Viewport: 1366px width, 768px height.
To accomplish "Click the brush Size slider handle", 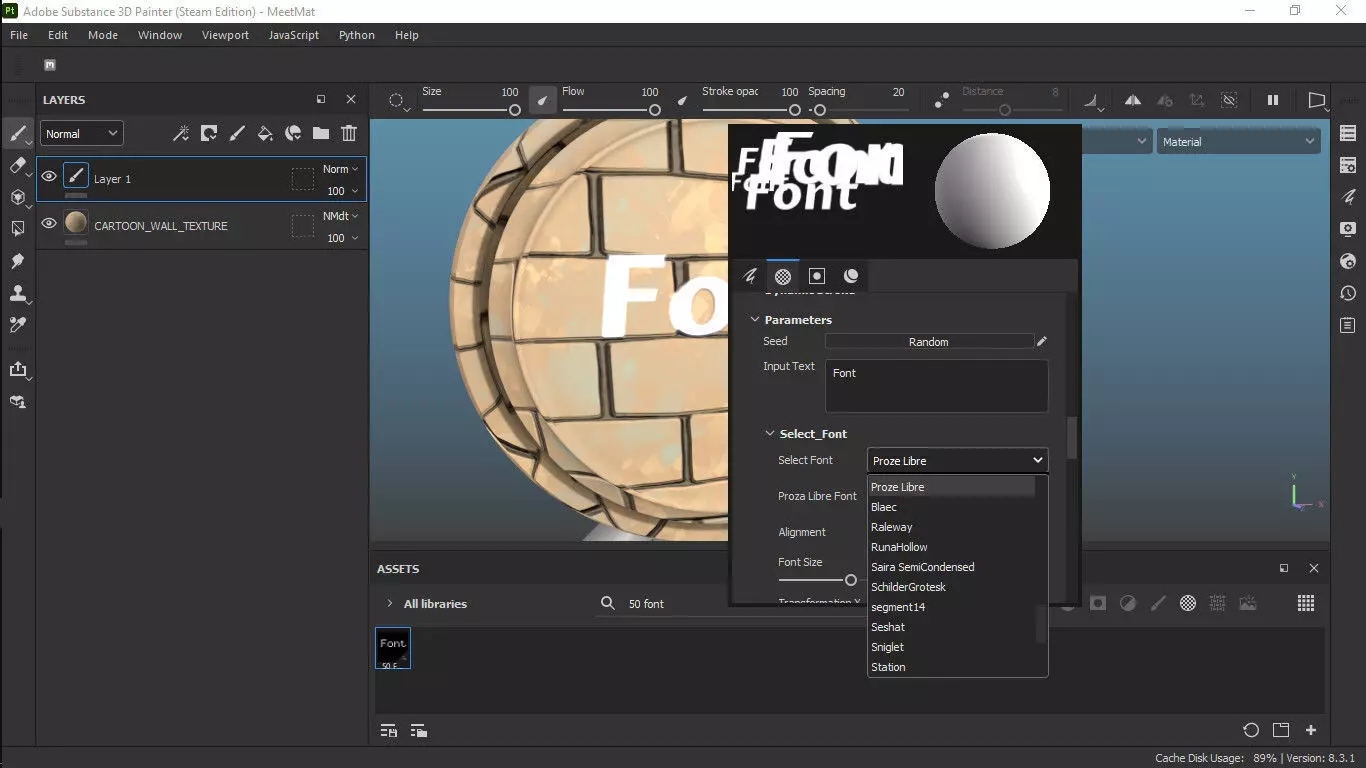I will click(514, 110).
